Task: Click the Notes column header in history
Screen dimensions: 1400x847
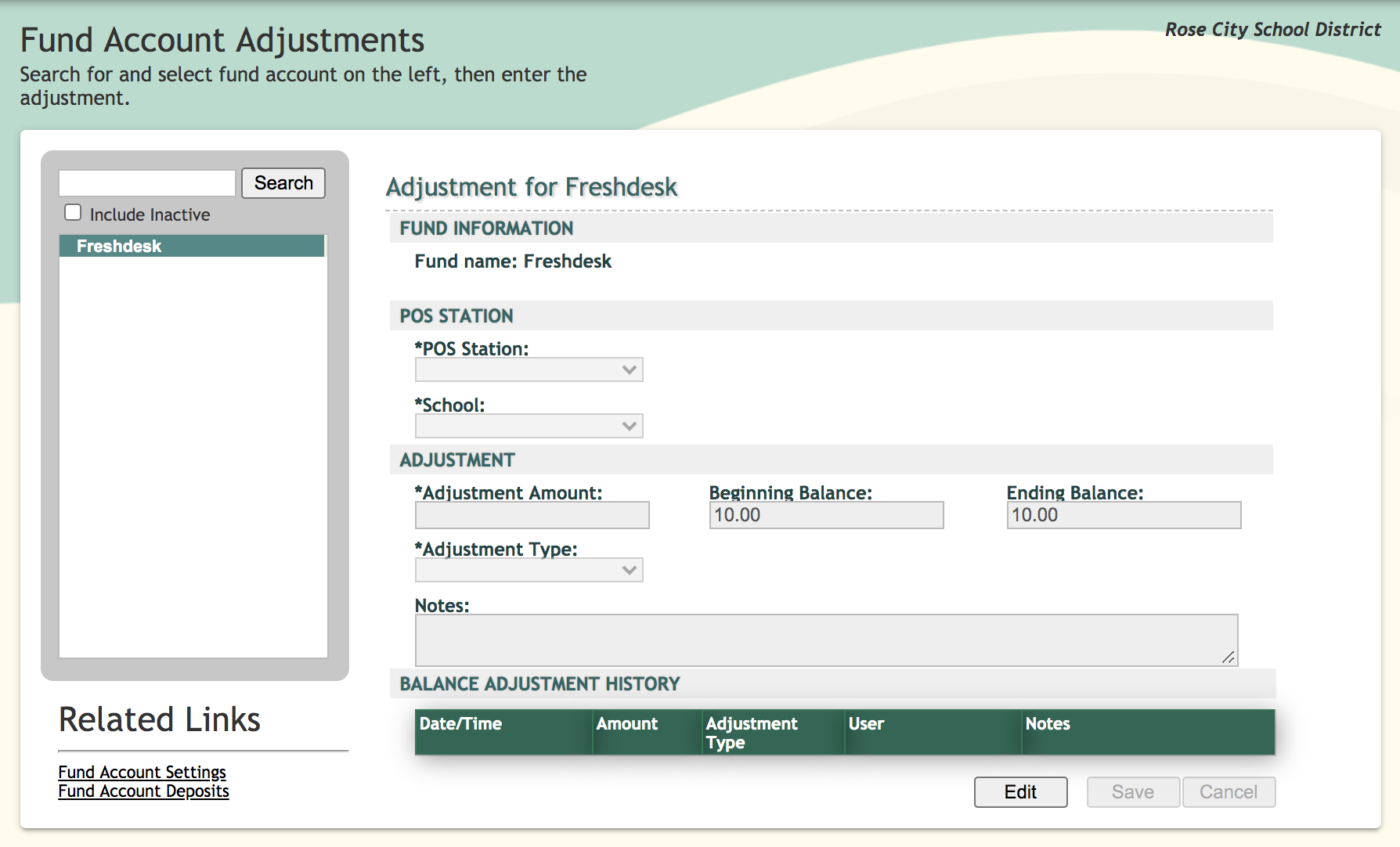Action: coord(1149,732)
